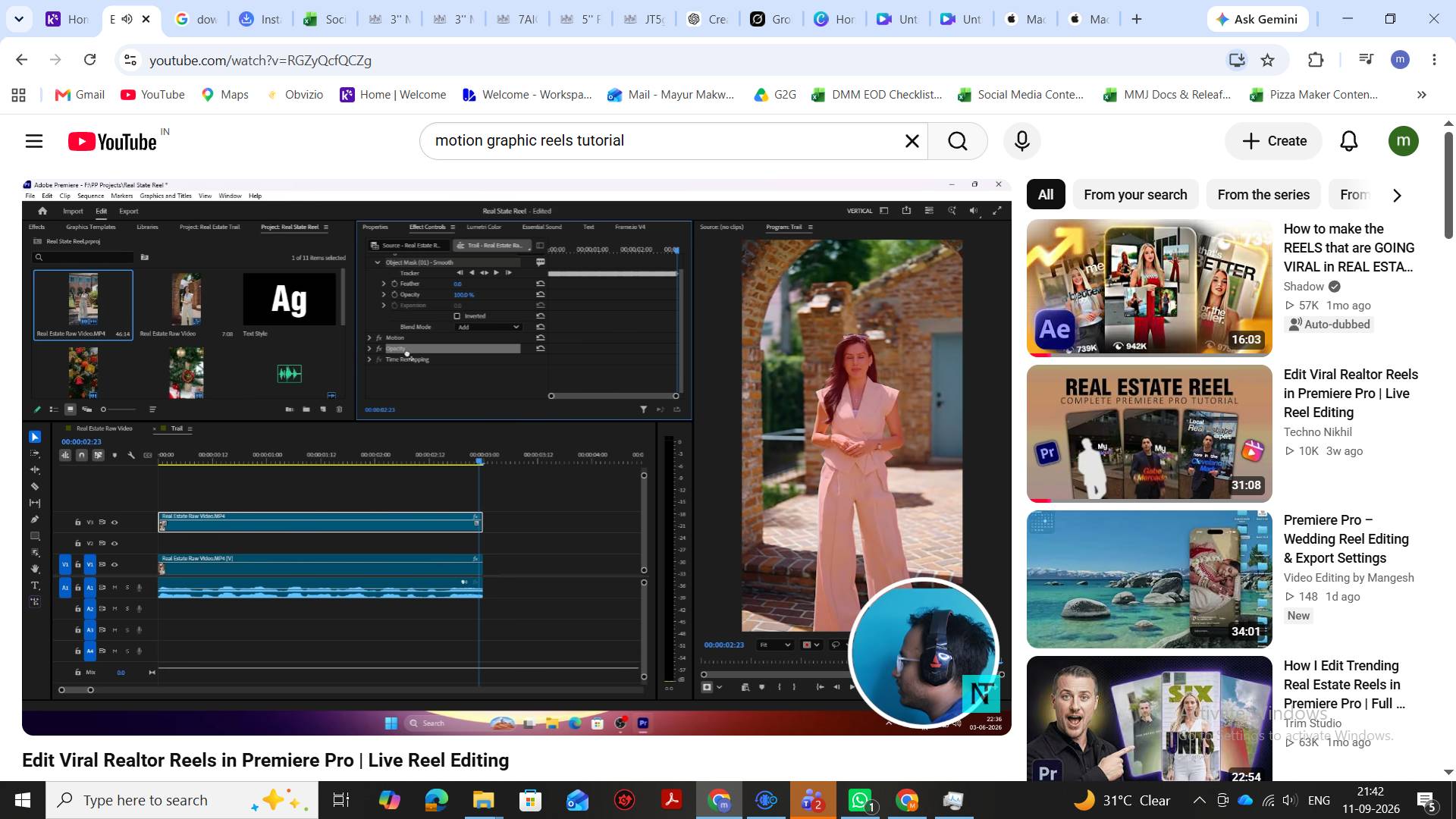Clear the search query with X
This screenshot has height=819, width=1456.
(912, 141)
